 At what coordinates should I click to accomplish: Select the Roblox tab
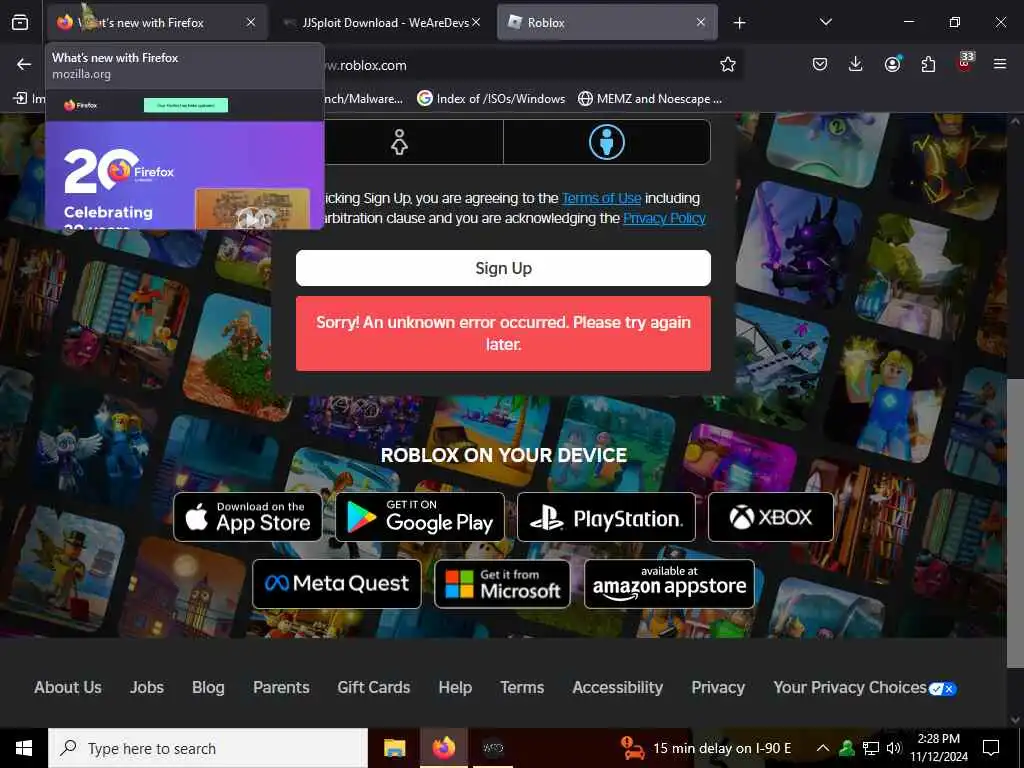pos(607,23)
